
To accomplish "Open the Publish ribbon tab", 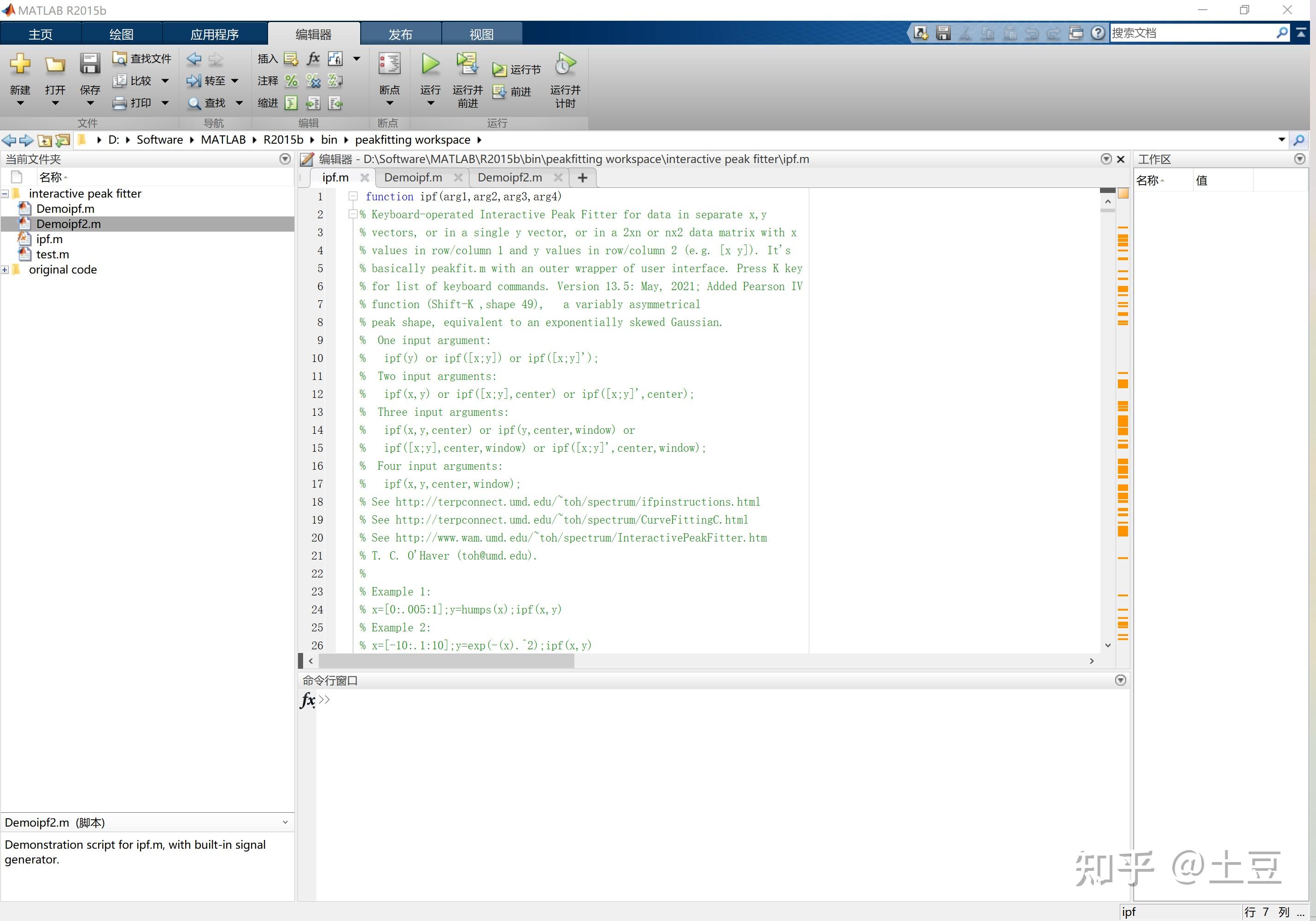I will pos(400,34).
